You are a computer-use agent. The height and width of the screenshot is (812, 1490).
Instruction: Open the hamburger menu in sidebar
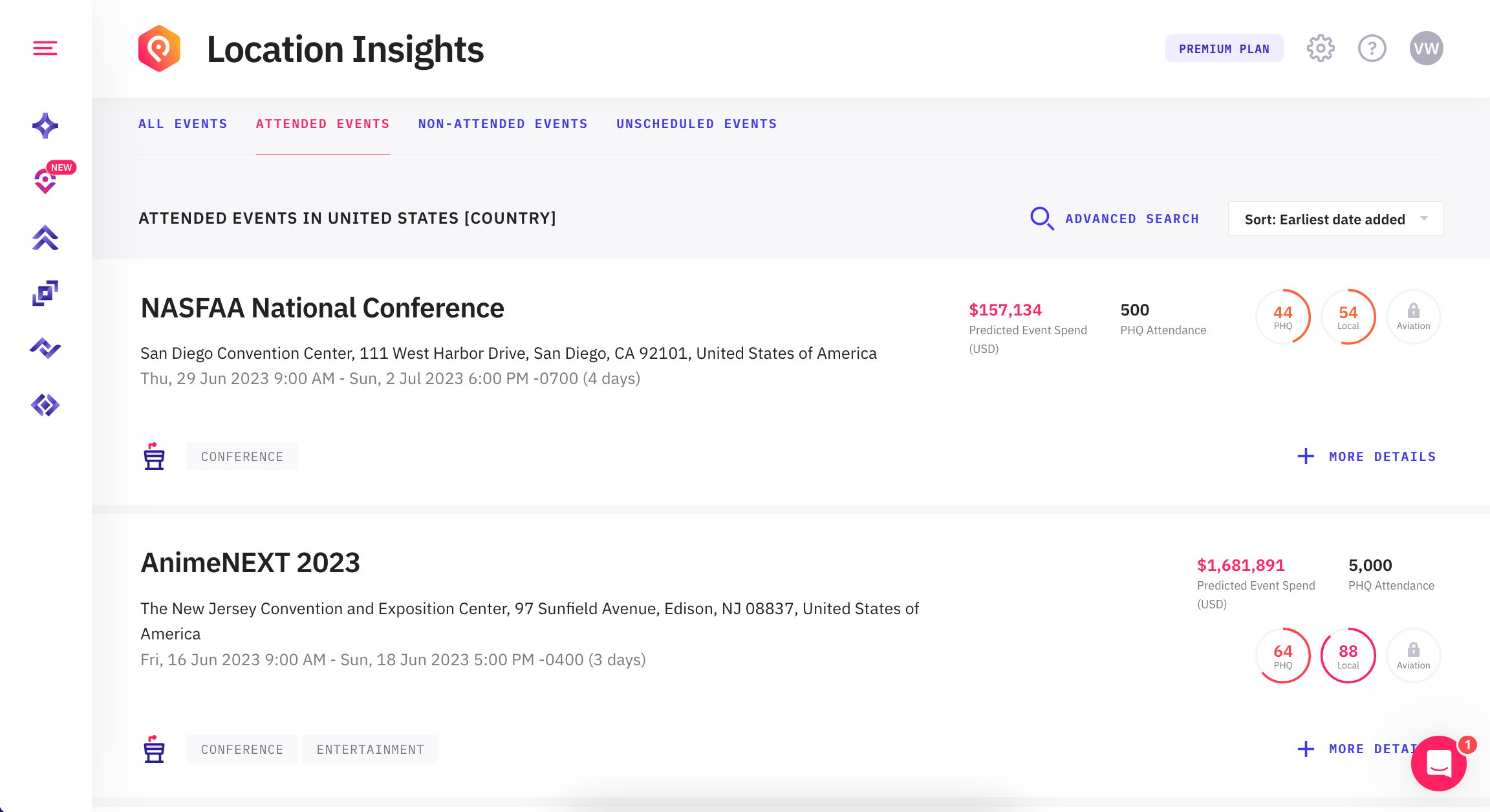(45, 48)
